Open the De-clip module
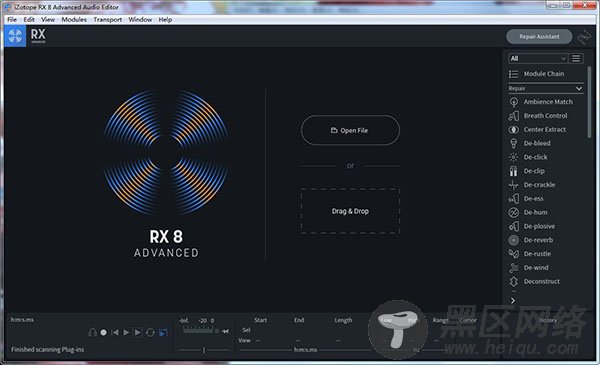Viewport: 600px width, 365px height. 527,171
